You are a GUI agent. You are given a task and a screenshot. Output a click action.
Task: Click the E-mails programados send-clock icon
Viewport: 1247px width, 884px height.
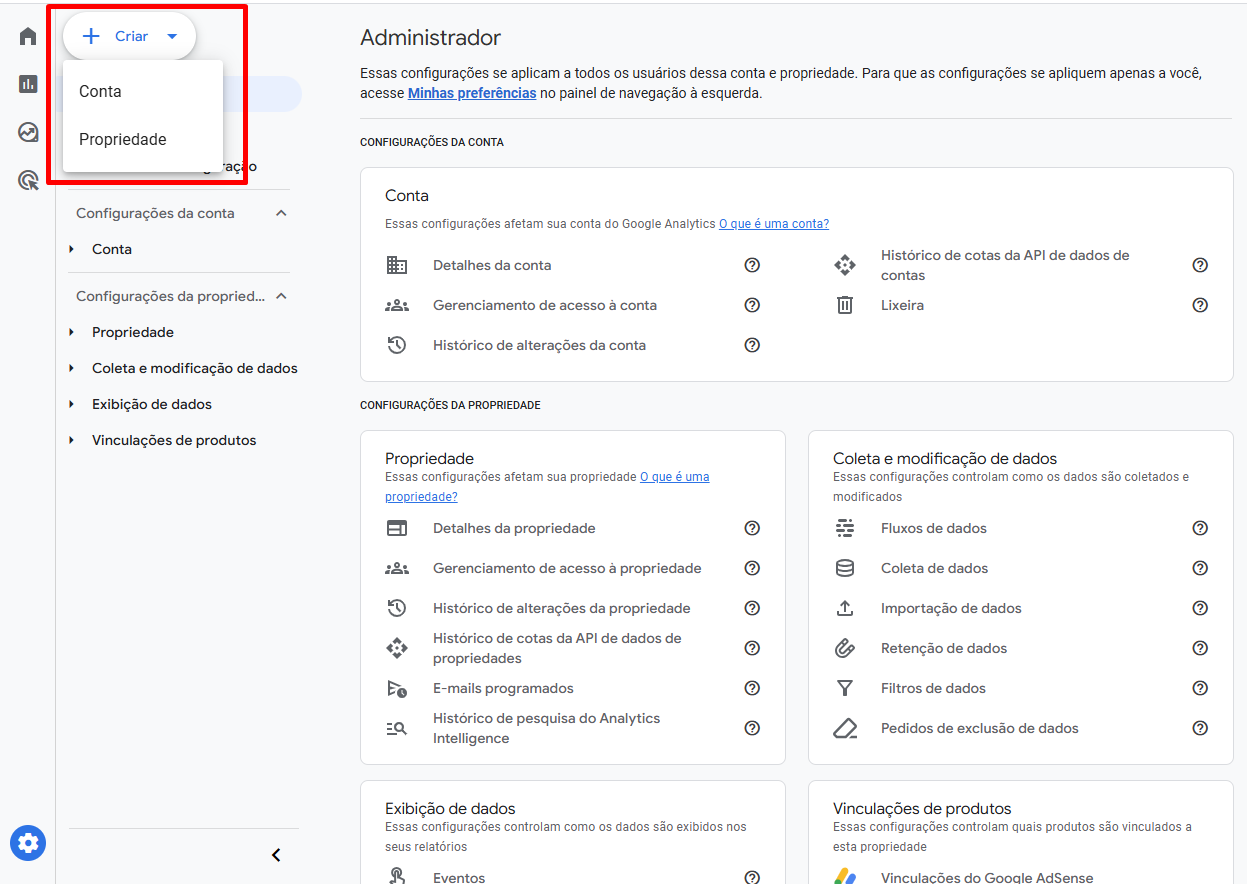(x=397, y=688)
